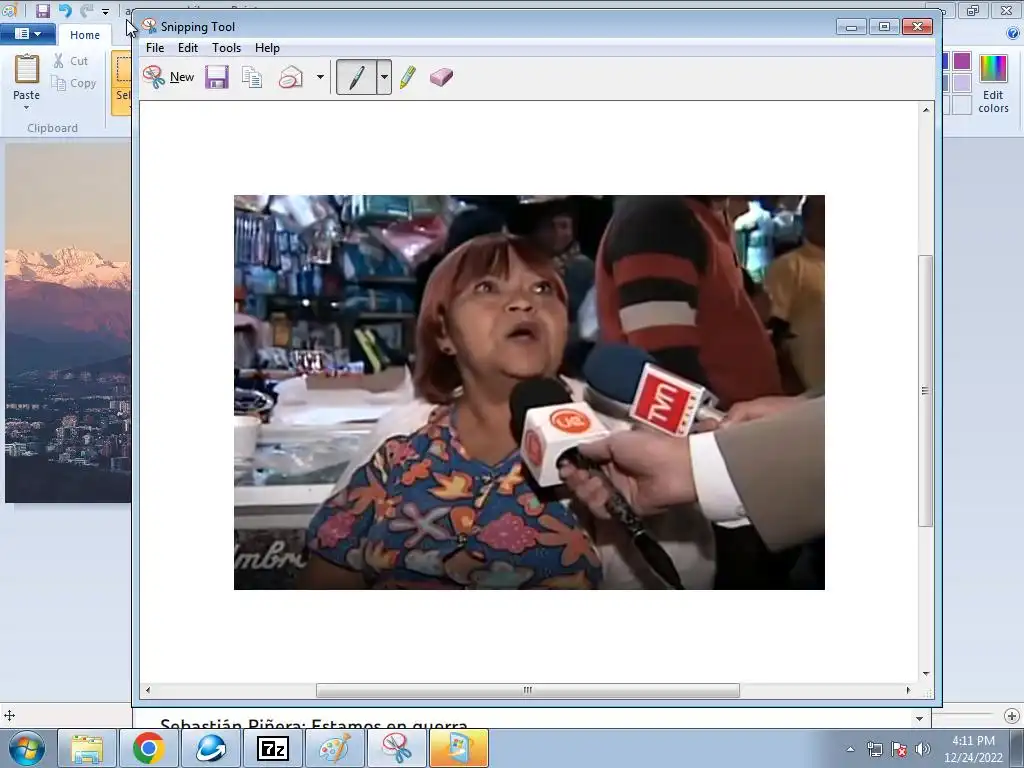The height and width of the screenshot is (768, 1024).
Task: Open Customize Quick Access Toolbar dropdown in Paint
Action: (105, 11)
